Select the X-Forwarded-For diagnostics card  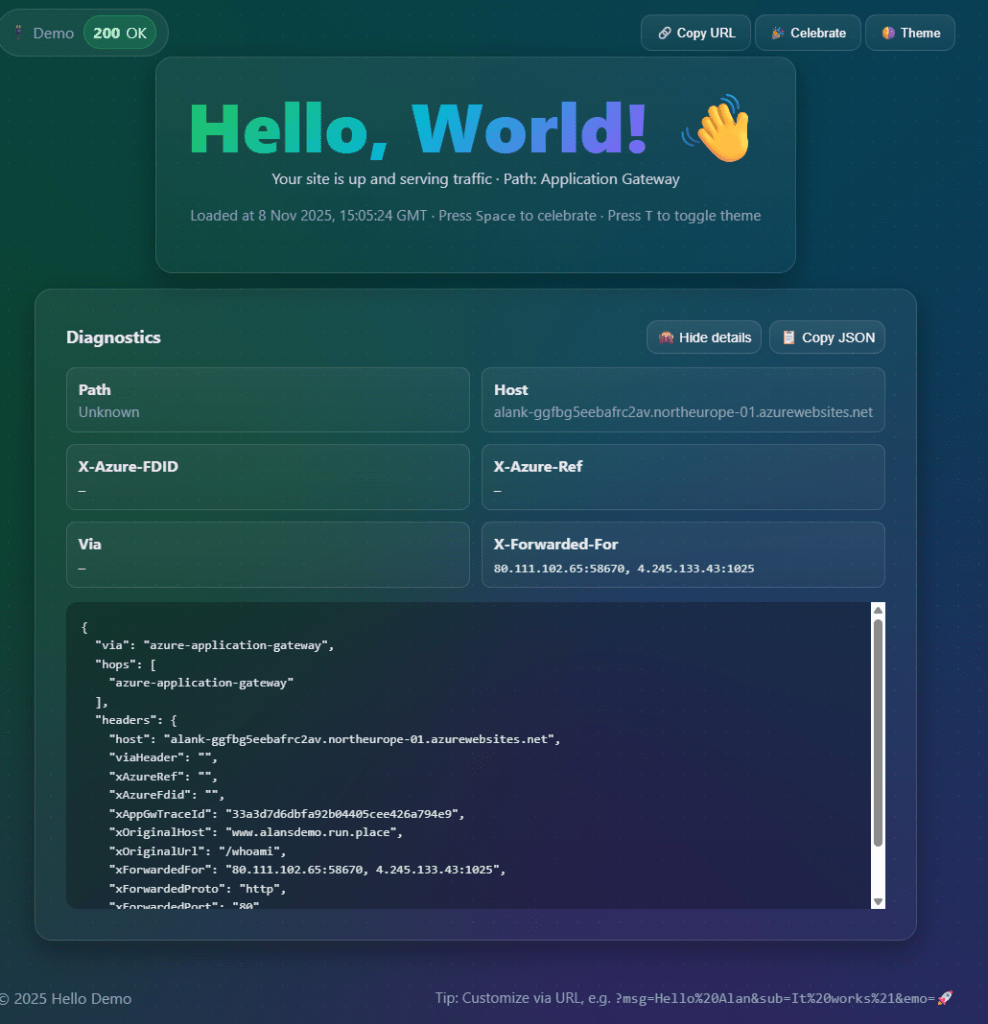[x=683, y=555]
